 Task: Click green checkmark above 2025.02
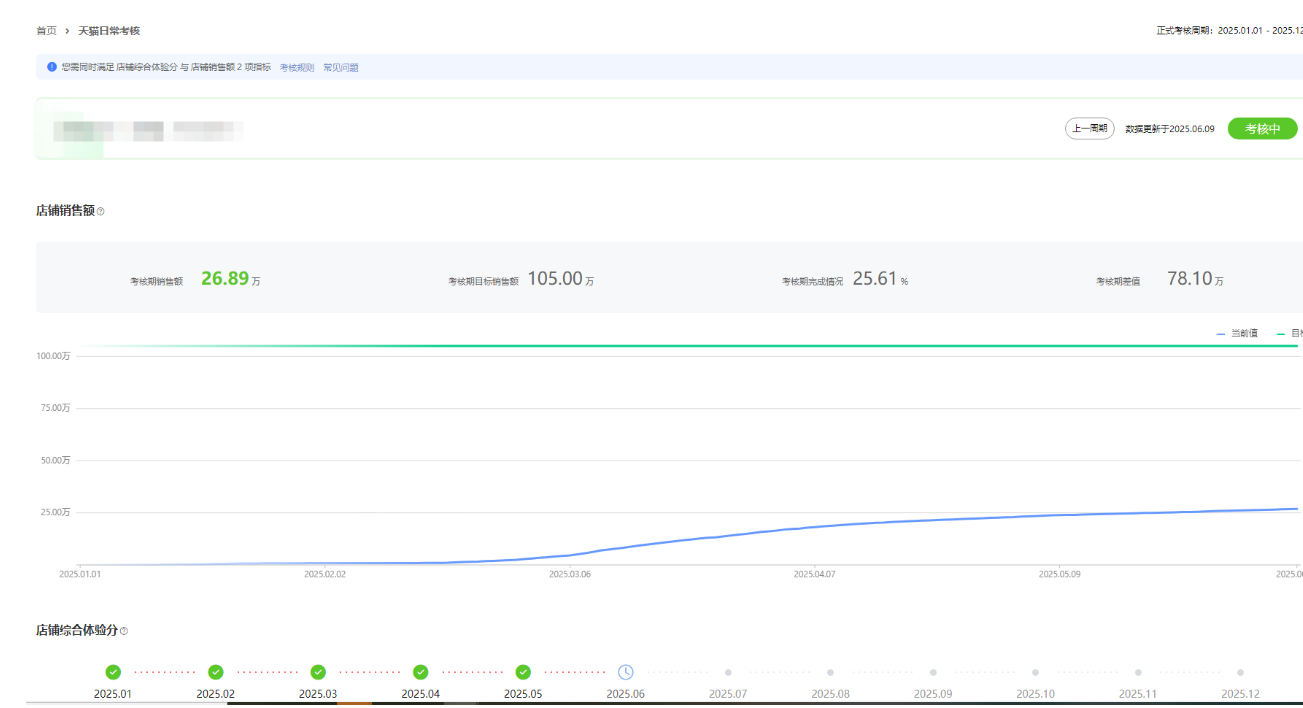tap(216, 672)
